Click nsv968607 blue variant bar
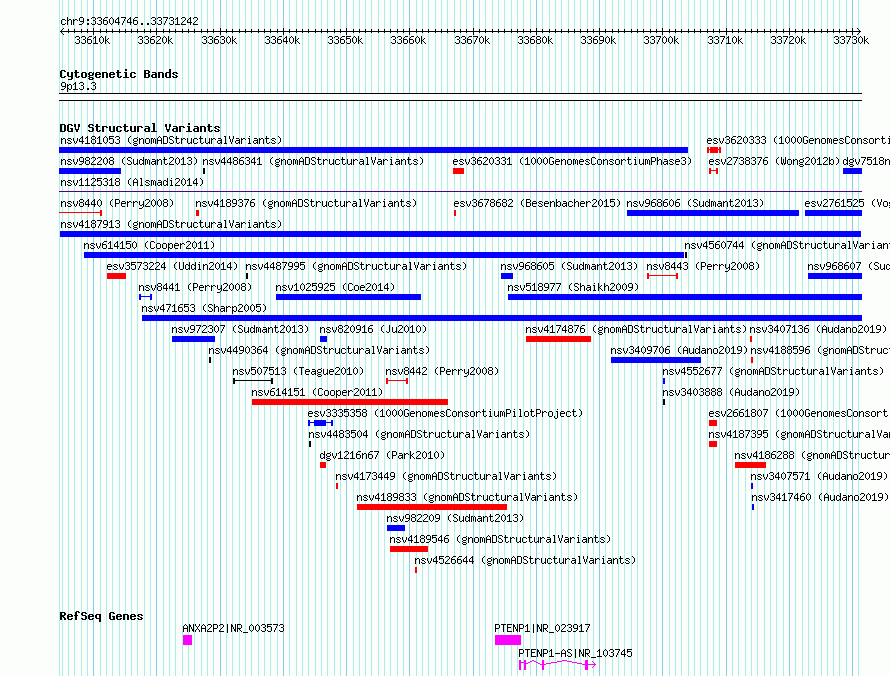This screenshot has width=890, height=676. point(835,276)
